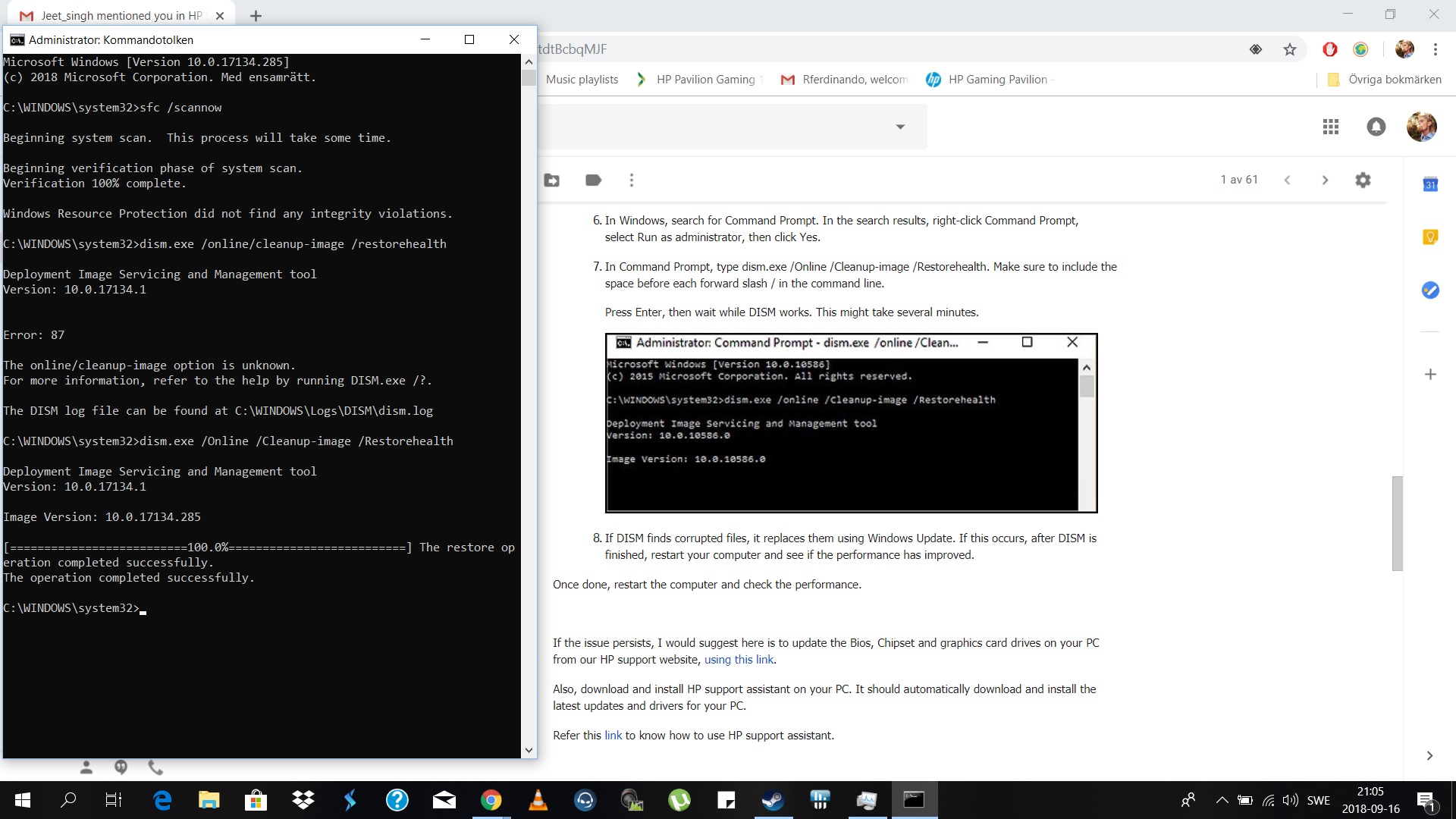Screen dimensions: 1456x819
Task: Open the new tab plus button
Action: pos(256,15)
